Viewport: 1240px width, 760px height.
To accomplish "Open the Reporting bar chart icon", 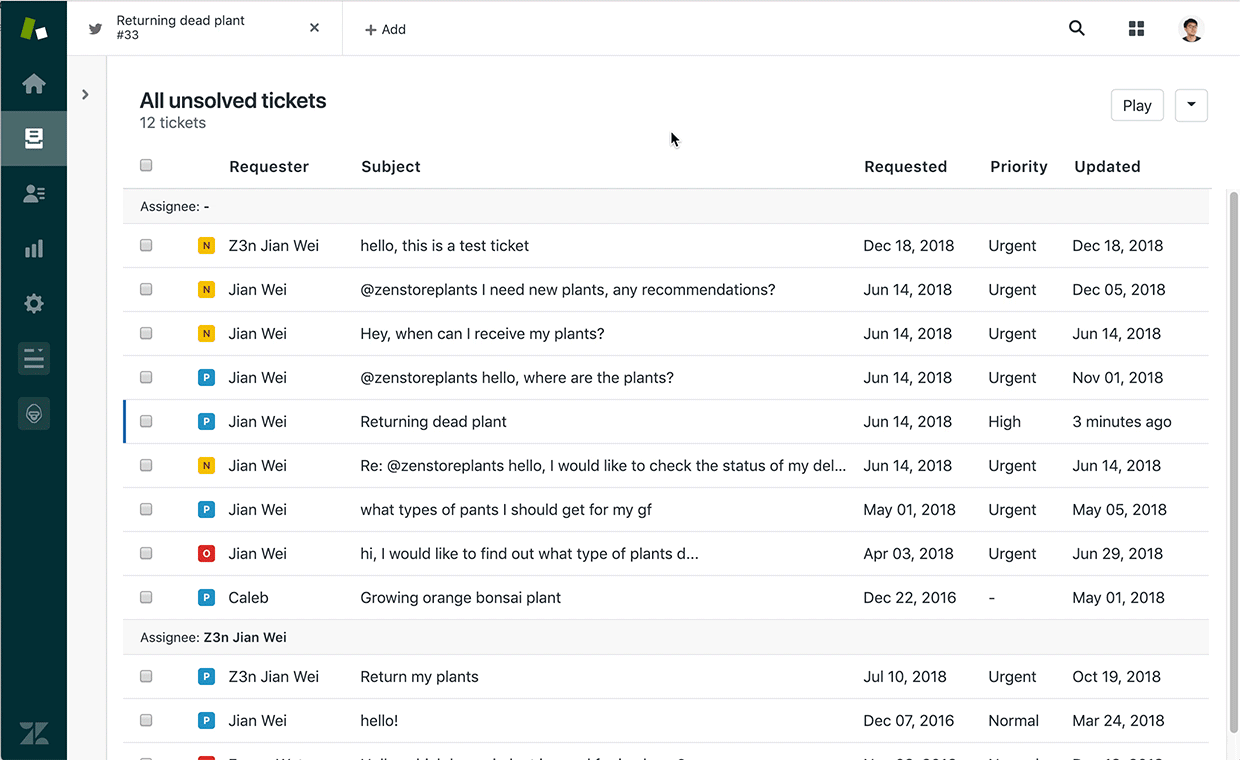I will pyautogui.click(x=34, y=249).
